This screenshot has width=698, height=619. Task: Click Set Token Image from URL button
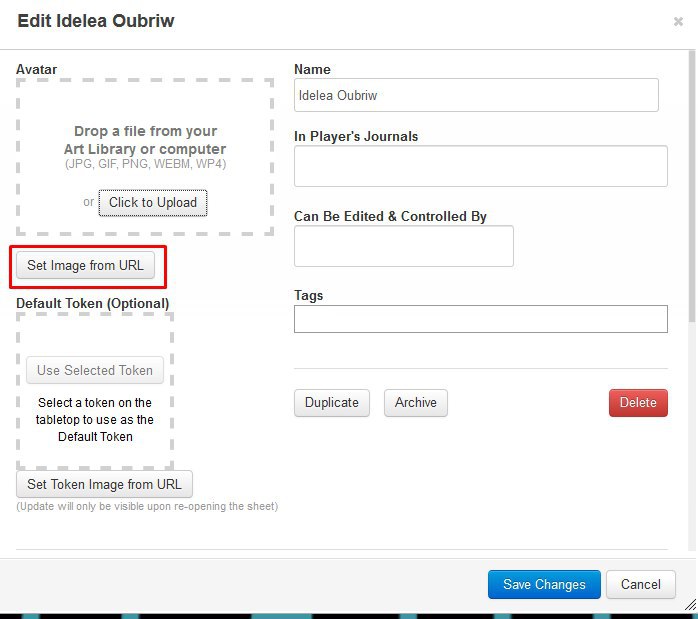105,484
